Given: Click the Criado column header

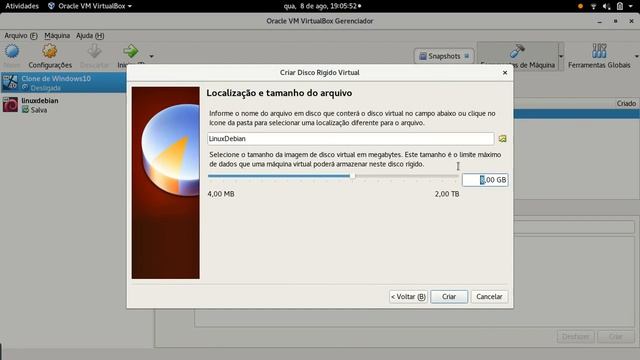Looking at the screenshot, I should (x=626, y=104).
